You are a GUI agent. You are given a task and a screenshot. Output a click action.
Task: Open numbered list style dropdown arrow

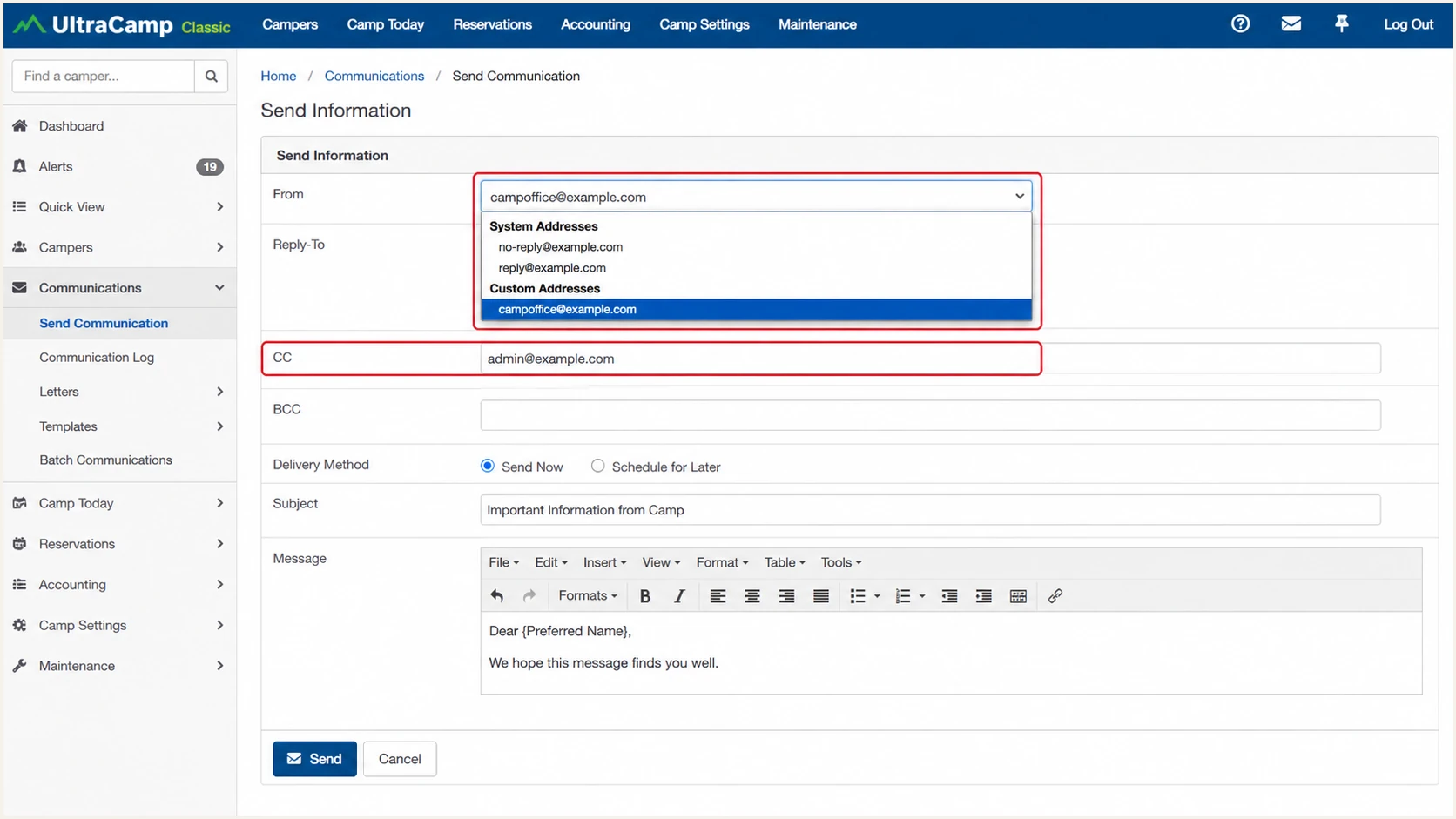click(x=922, y=596)
